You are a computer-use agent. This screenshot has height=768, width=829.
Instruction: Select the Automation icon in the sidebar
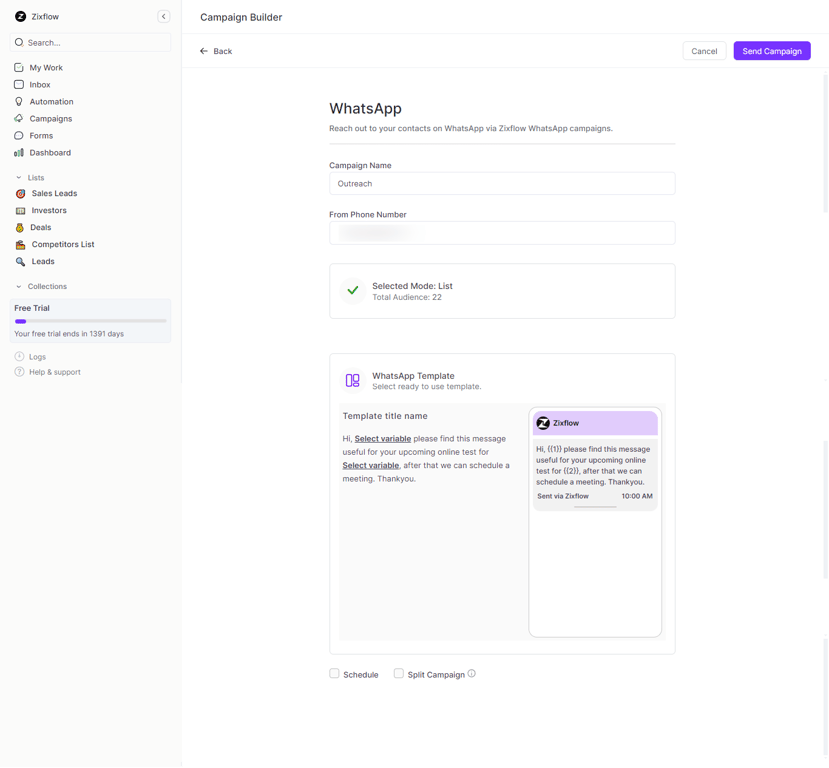click(x=18, y=101)
